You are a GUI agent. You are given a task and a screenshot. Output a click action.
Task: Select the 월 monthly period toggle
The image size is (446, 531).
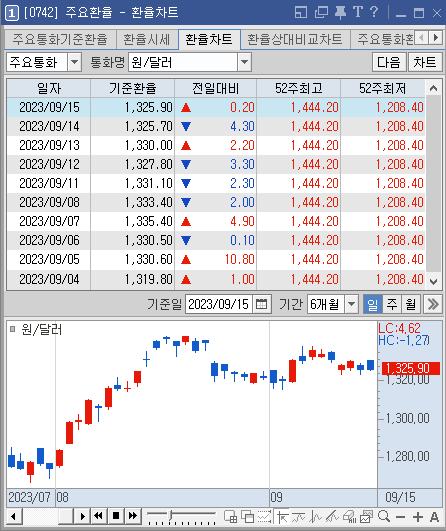(x=411, y=304)
